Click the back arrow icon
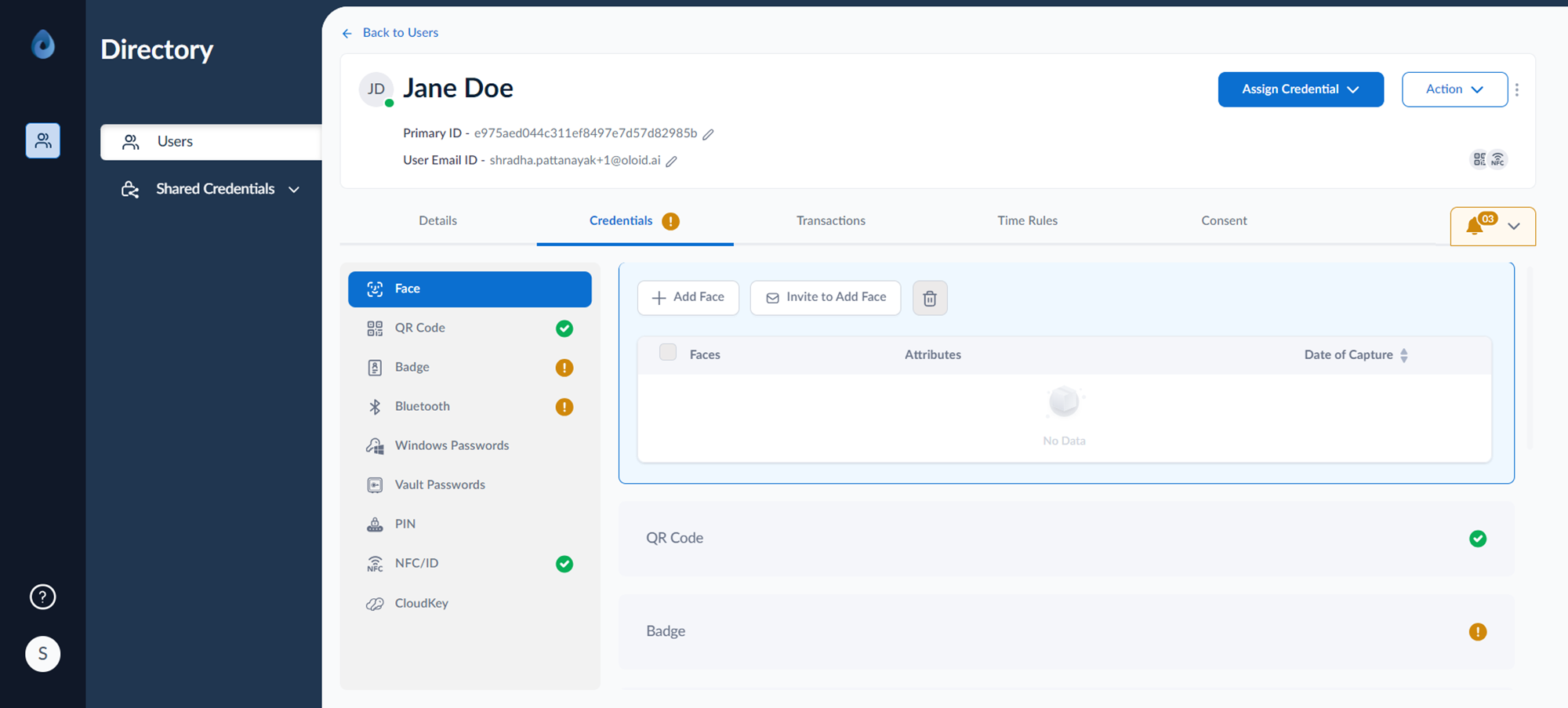The height and width of the screenshot is (708, 1568). pyautogui.click(x=347, y=33)
